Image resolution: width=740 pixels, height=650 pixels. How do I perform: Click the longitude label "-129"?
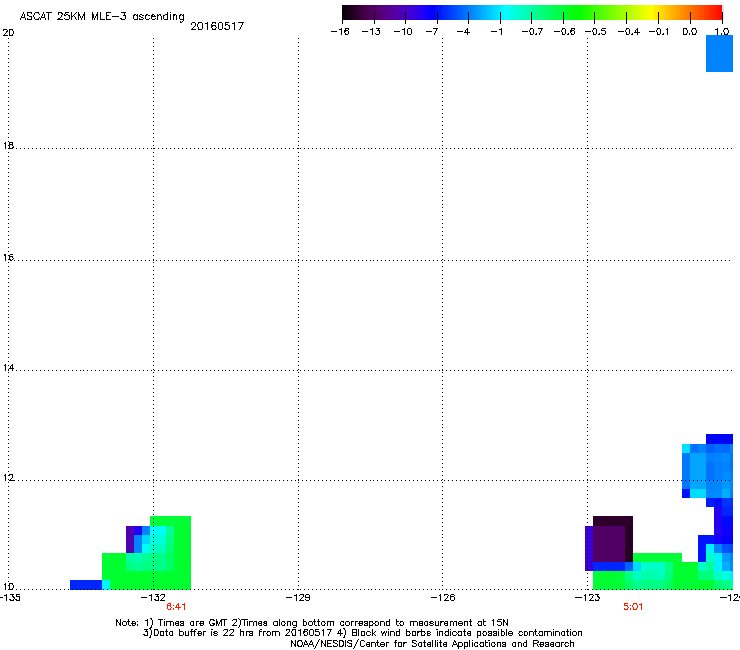(x=299, y=598)
